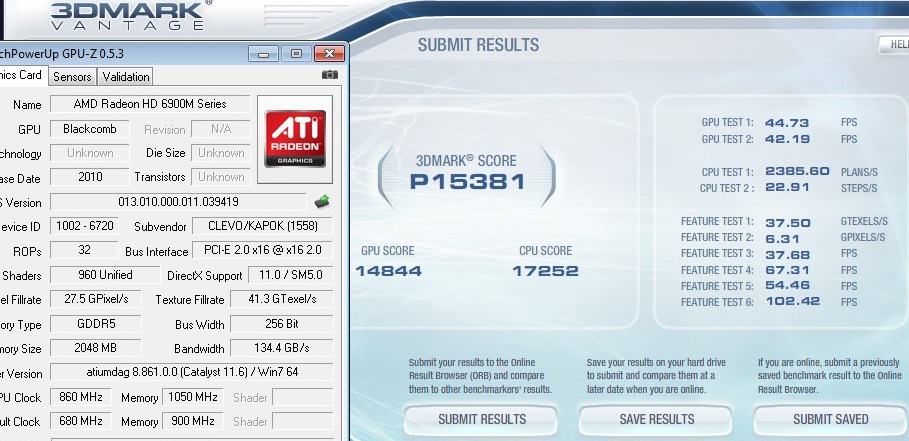The image size is (909, 441).
Task: Click the 3DMark Vantage logo
Action: click(x=129, y=16)
